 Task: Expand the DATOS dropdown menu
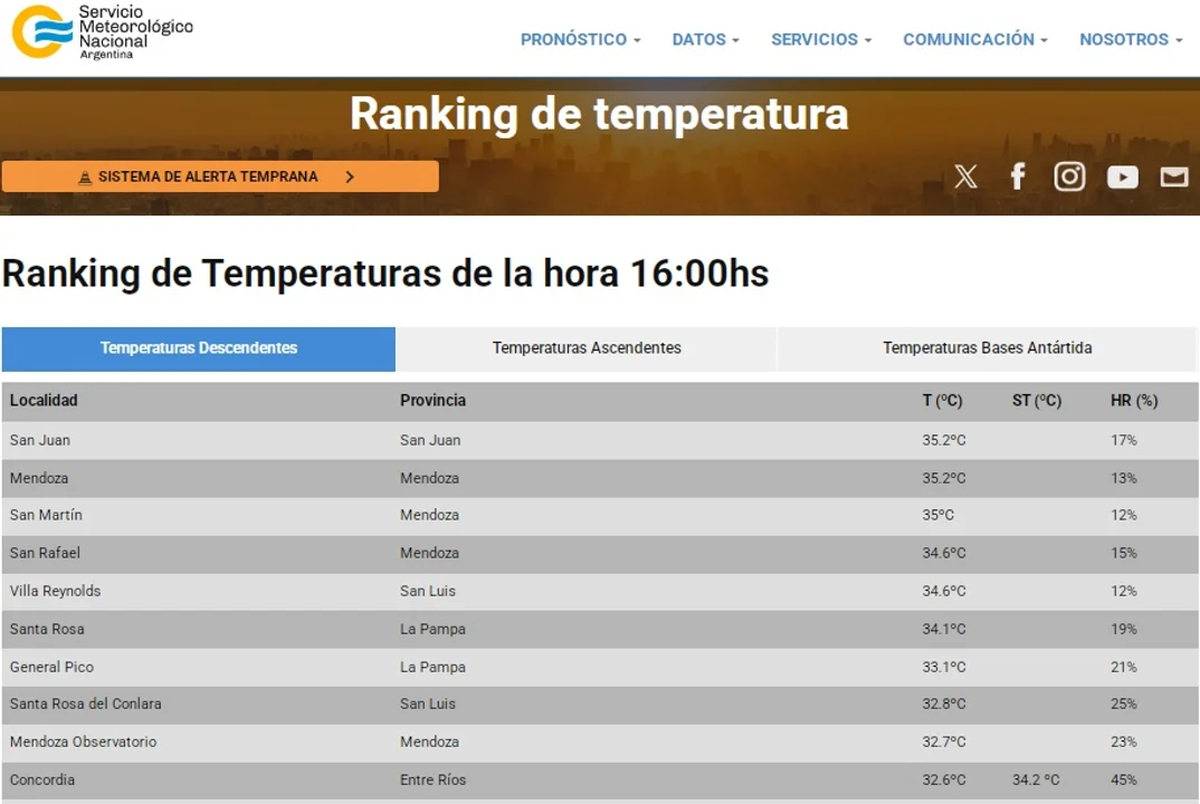pos(705,39)
